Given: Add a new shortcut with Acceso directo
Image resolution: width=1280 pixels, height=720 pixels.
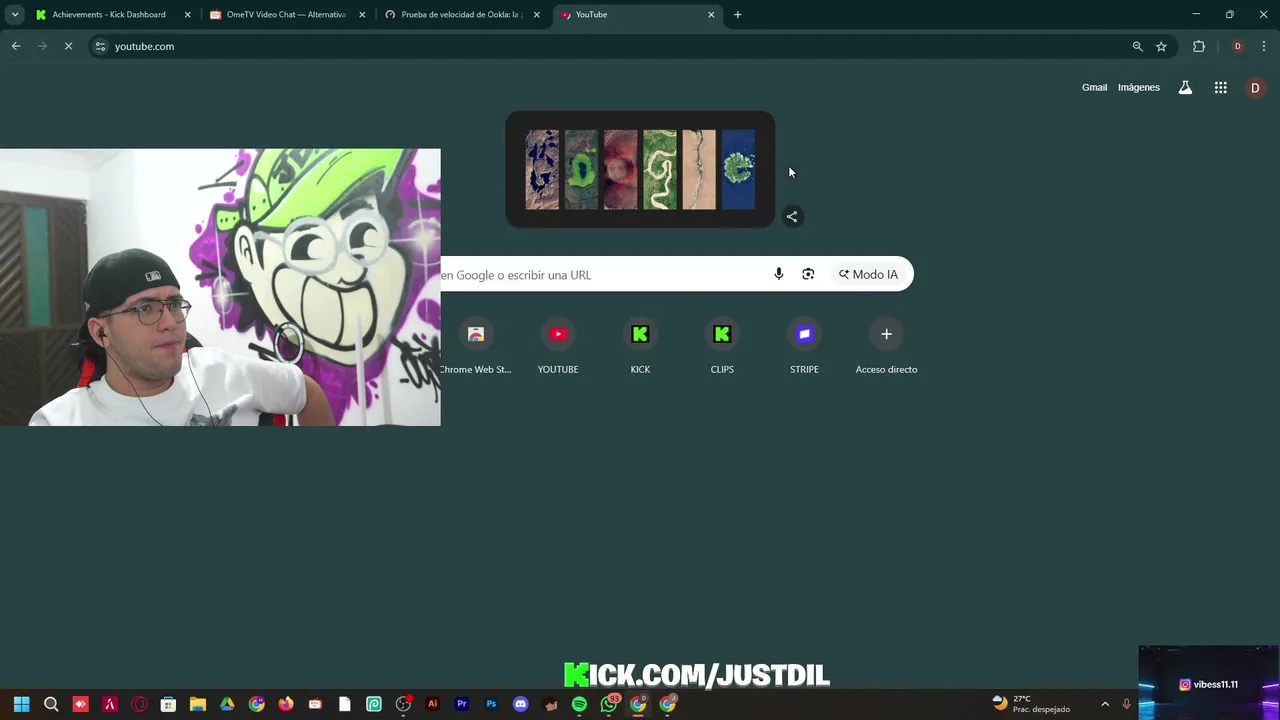Looking at the screenshot, I should (x=886, y=348).
